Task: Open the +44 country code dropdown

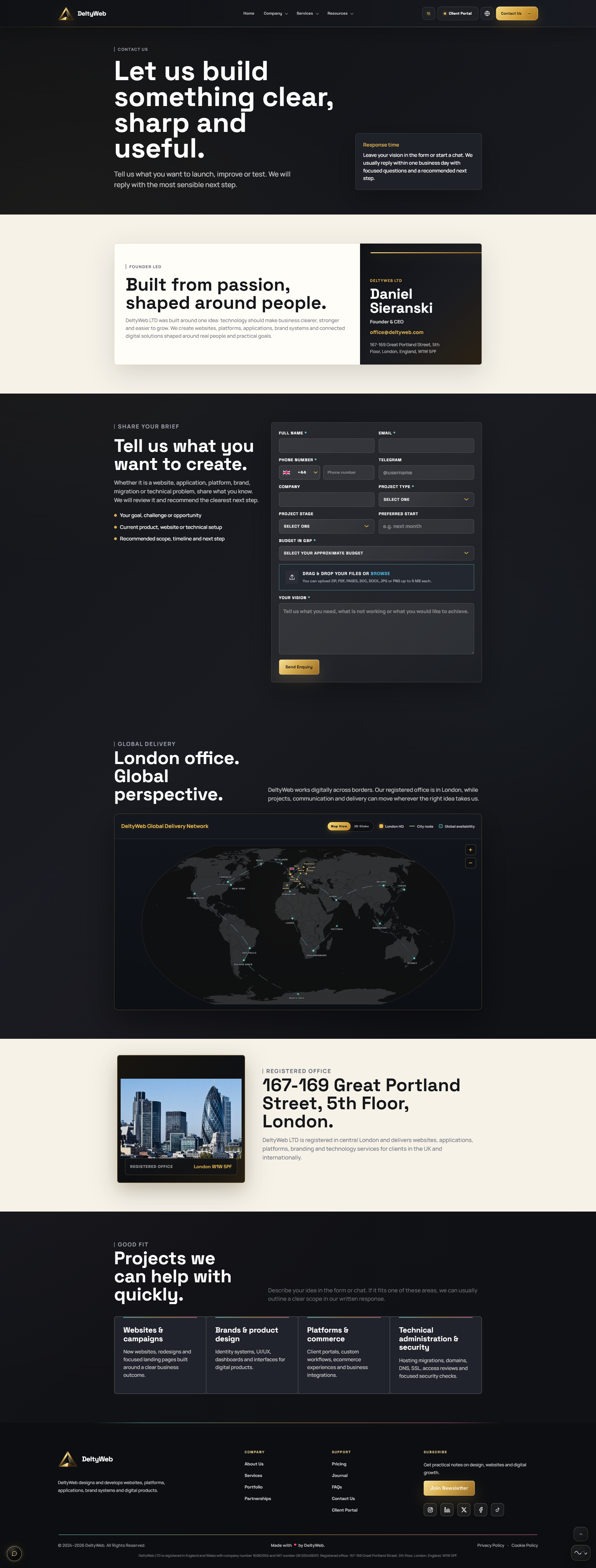Action: [299, 472]
